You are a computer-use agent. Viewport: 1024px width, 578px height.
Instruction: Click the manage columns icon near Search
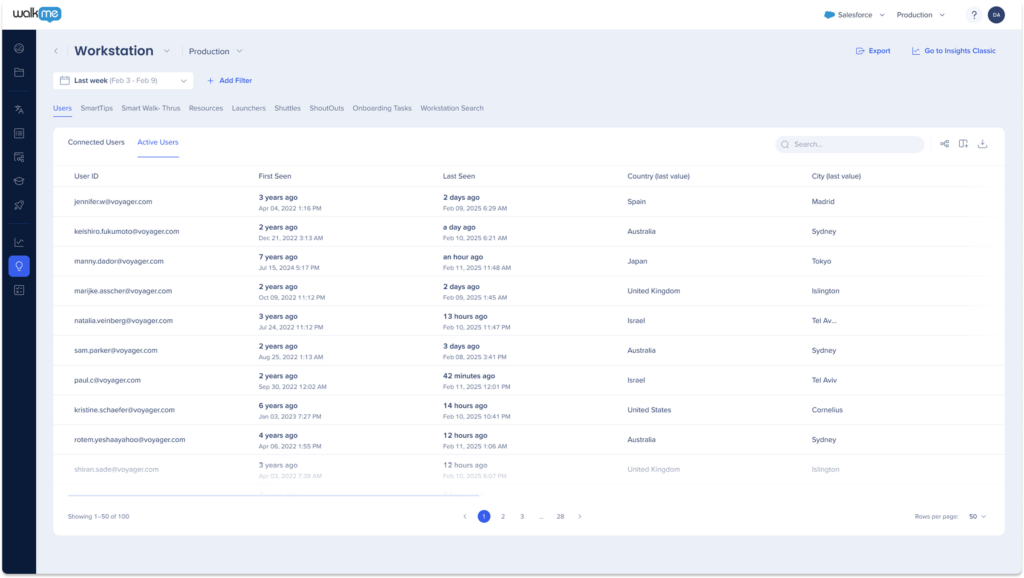[963, 144]
